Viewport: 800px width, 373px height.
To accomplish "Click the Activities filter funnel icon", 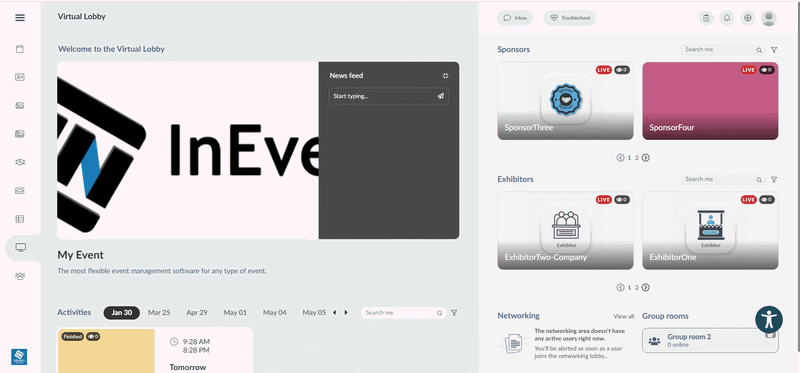I will (454, 313).
